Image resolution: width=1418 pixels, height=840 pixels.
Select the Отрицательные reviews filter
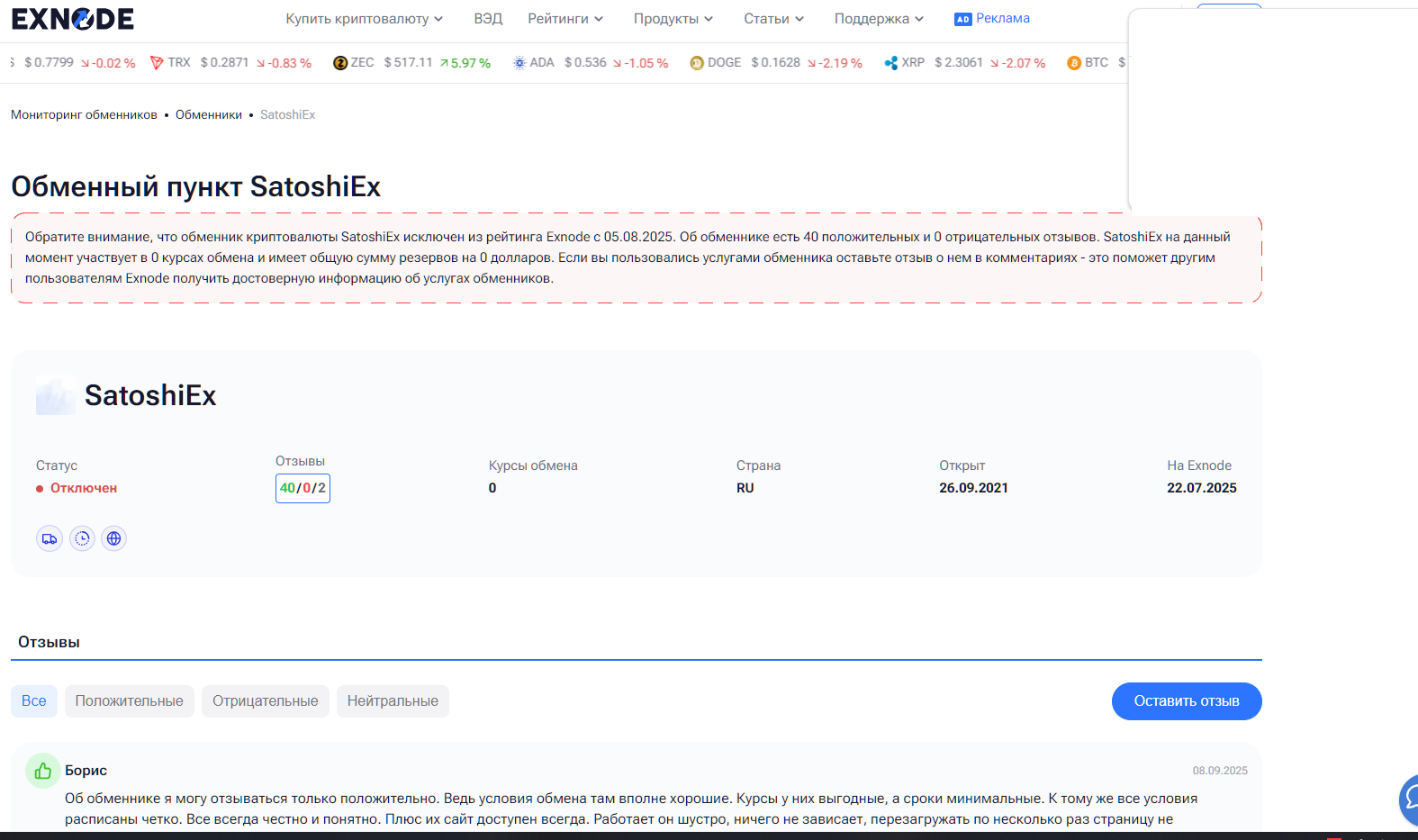point(266,701)
